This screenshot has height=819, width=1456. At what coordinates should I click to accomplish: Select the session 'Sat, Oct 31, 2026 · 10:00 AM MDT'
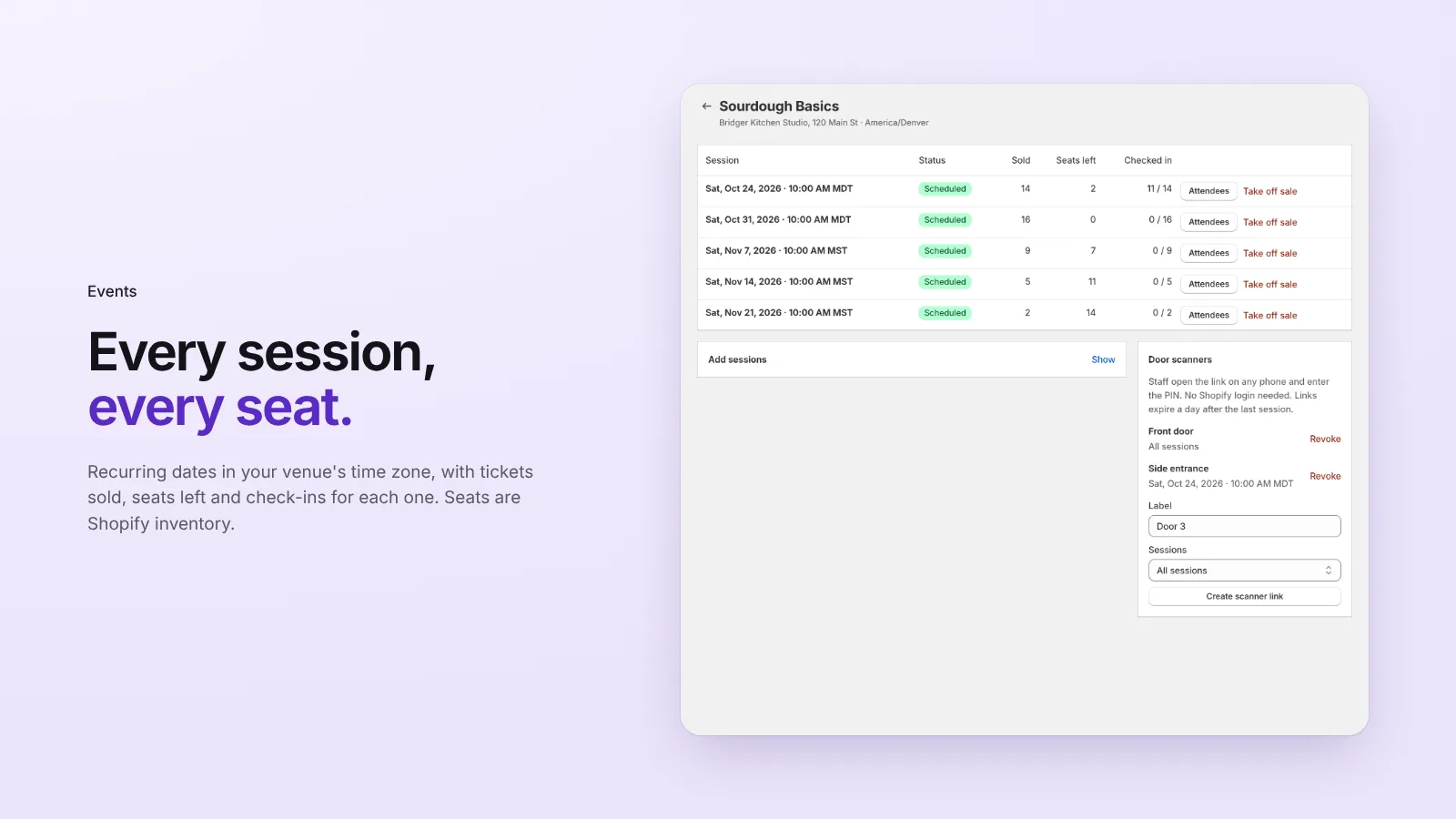[x=778, y=219]
